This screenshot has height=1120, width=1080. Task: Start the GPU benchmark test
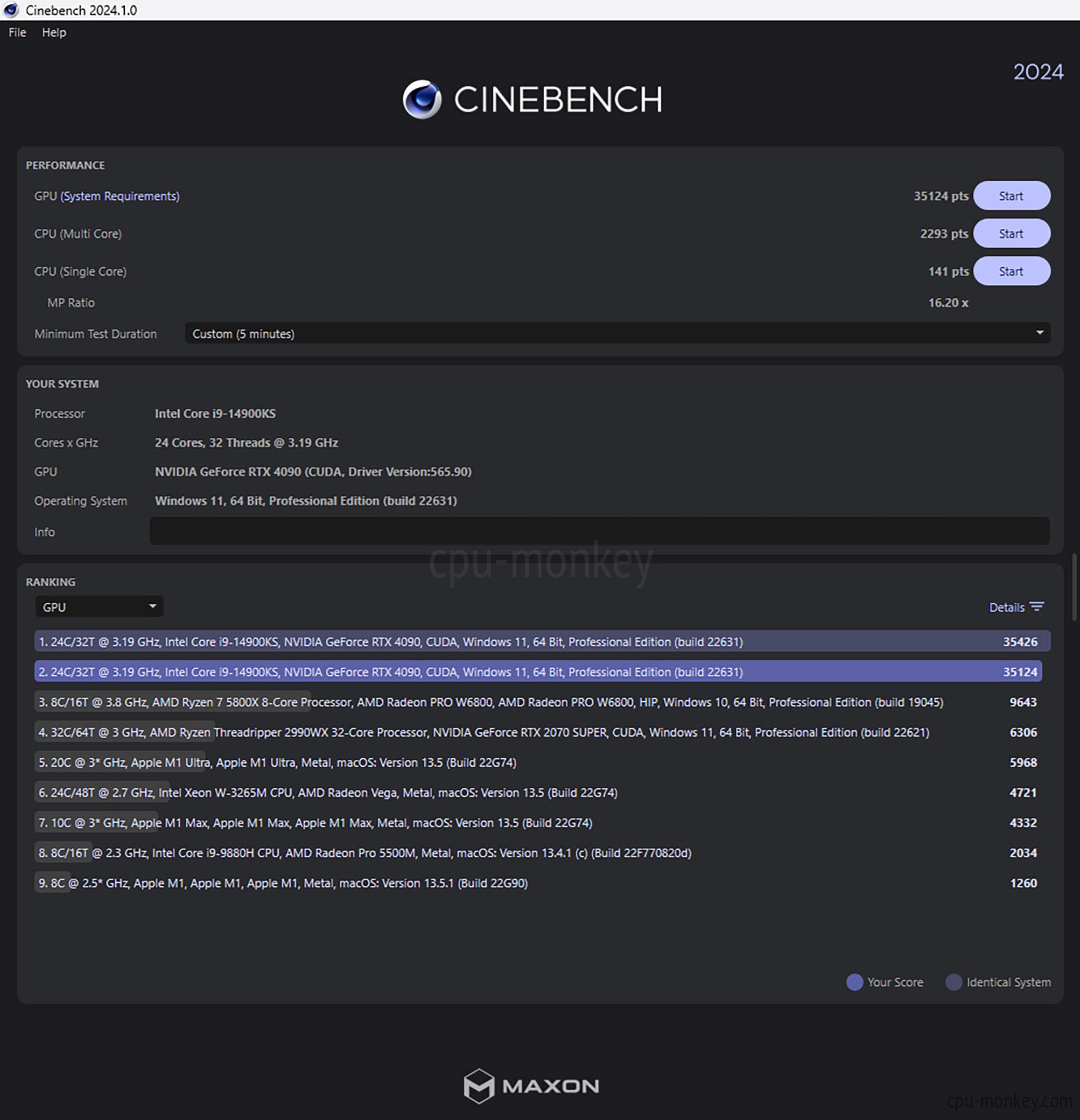(x=1011, y=196)
